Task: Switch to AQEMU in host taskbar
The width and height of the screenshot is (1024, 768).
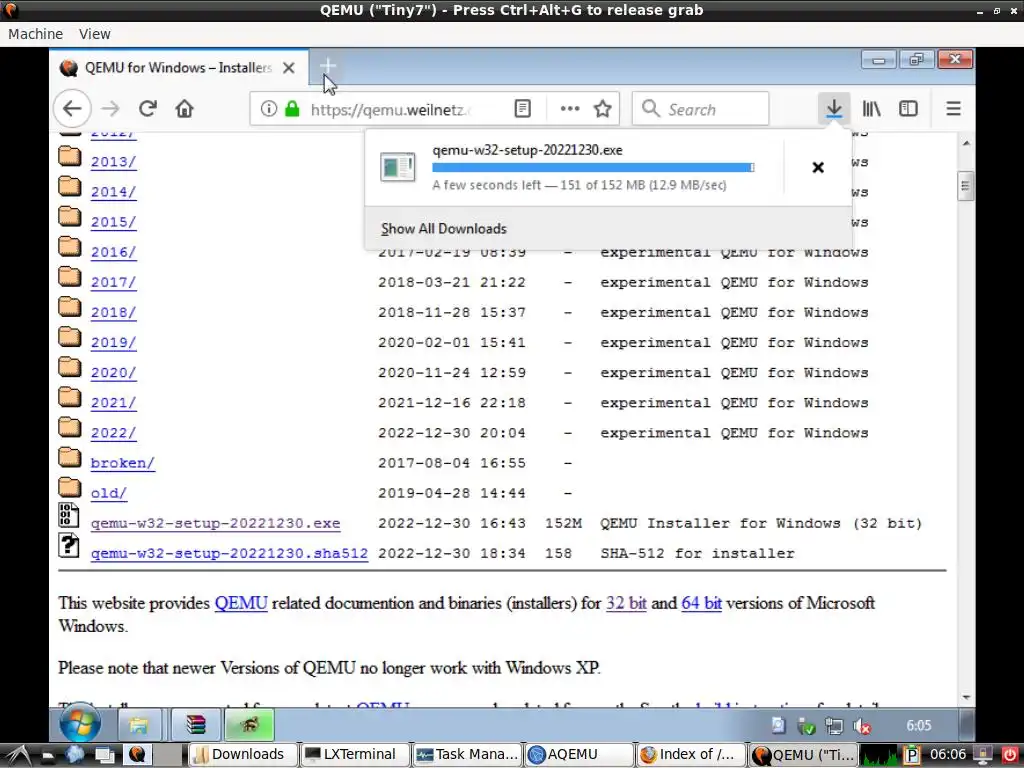Action: pyautogui.click(x=580, y=755)
